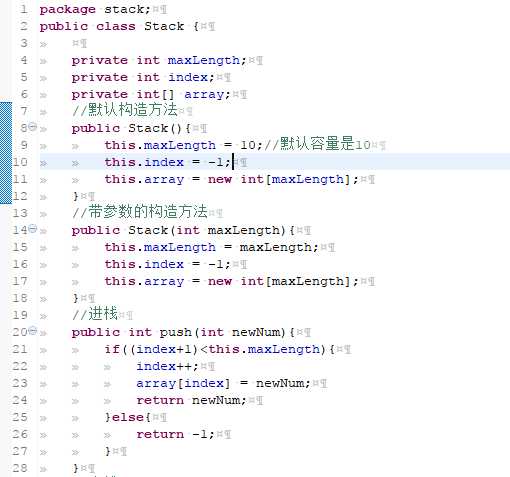Collapse the push method fold marker
The image size is (510, 477).
click(x=32, y=330)
